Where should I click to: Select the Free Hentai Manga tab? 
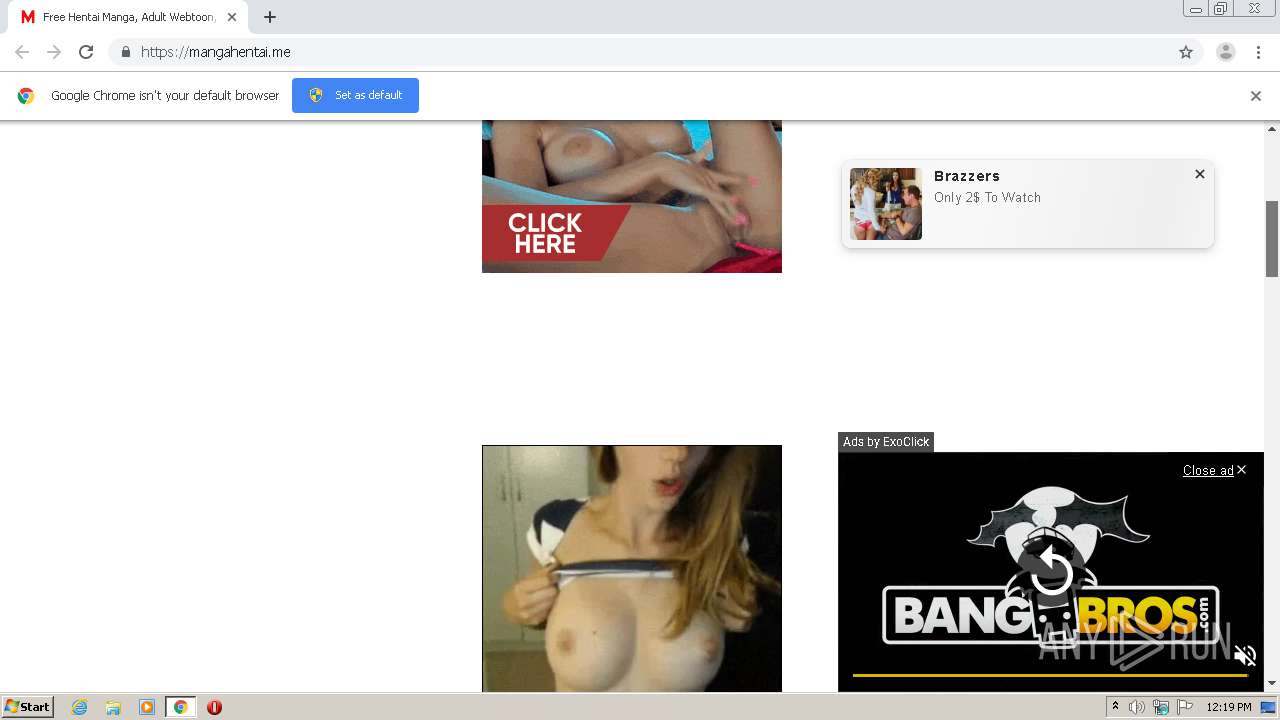click(127, 17)
